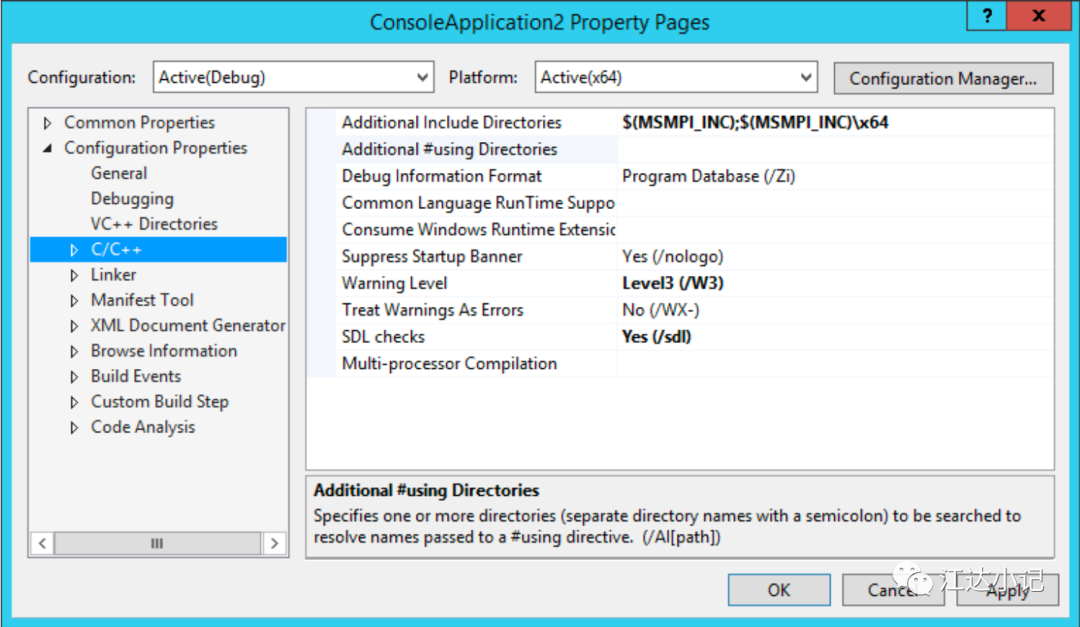Expand the Common Properties tree node
Image resolution: width=1080 pixels, height=627 pixels.
(48, 123)
